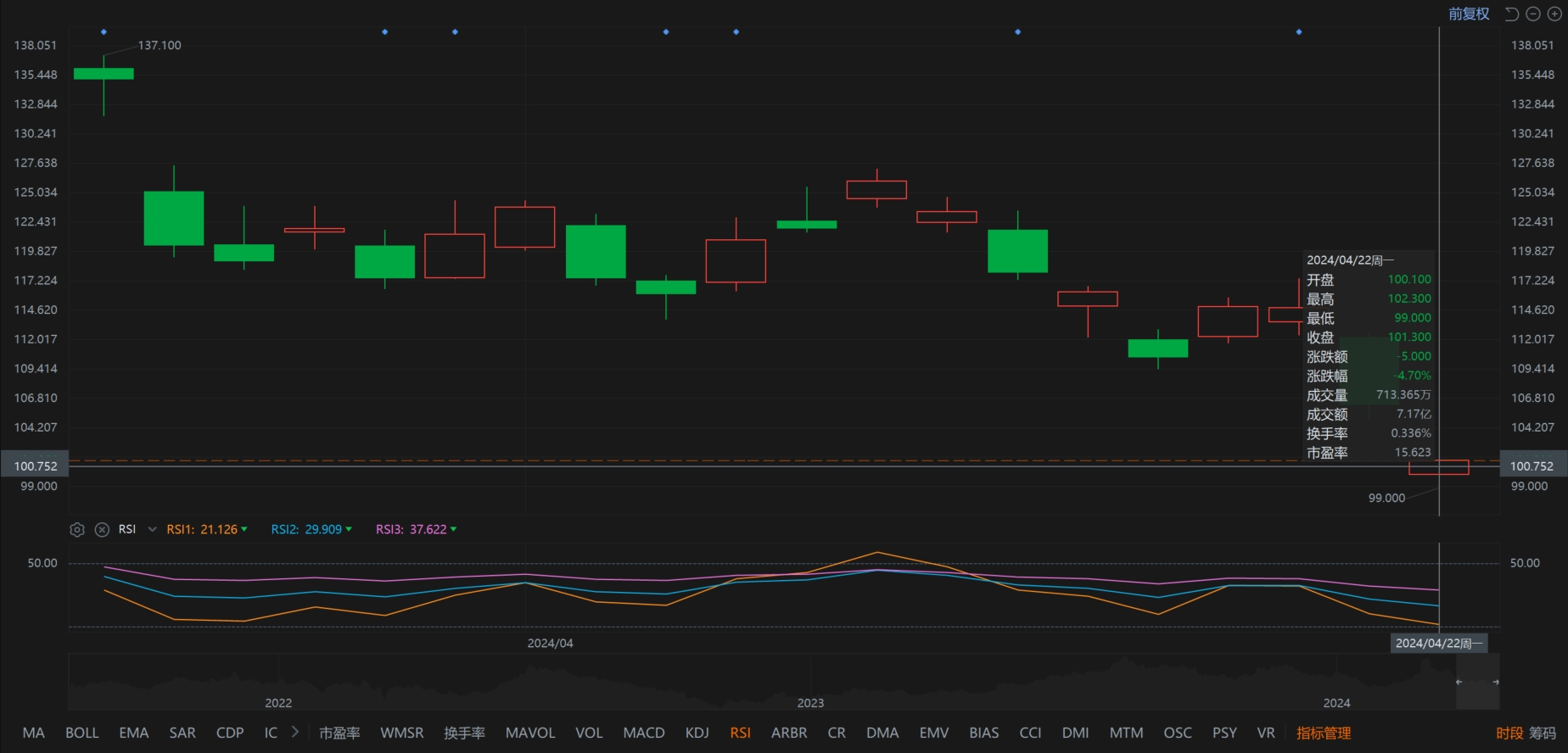Open RSI2 29.909 parameter dropdown arrow
This screenshot has height=753, width=1568.
pyautogui.click(x=349, y=529)
